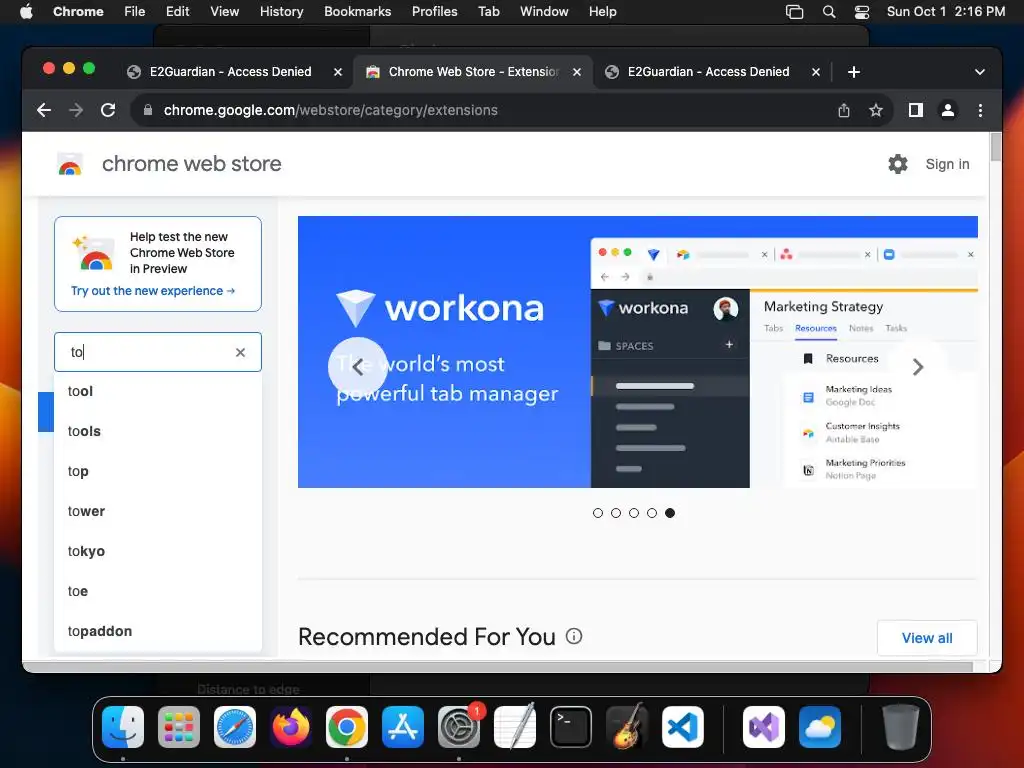Open the Workona promotional banner
This screenshot has height=768, width=1024.
click(x=637, y=352)
